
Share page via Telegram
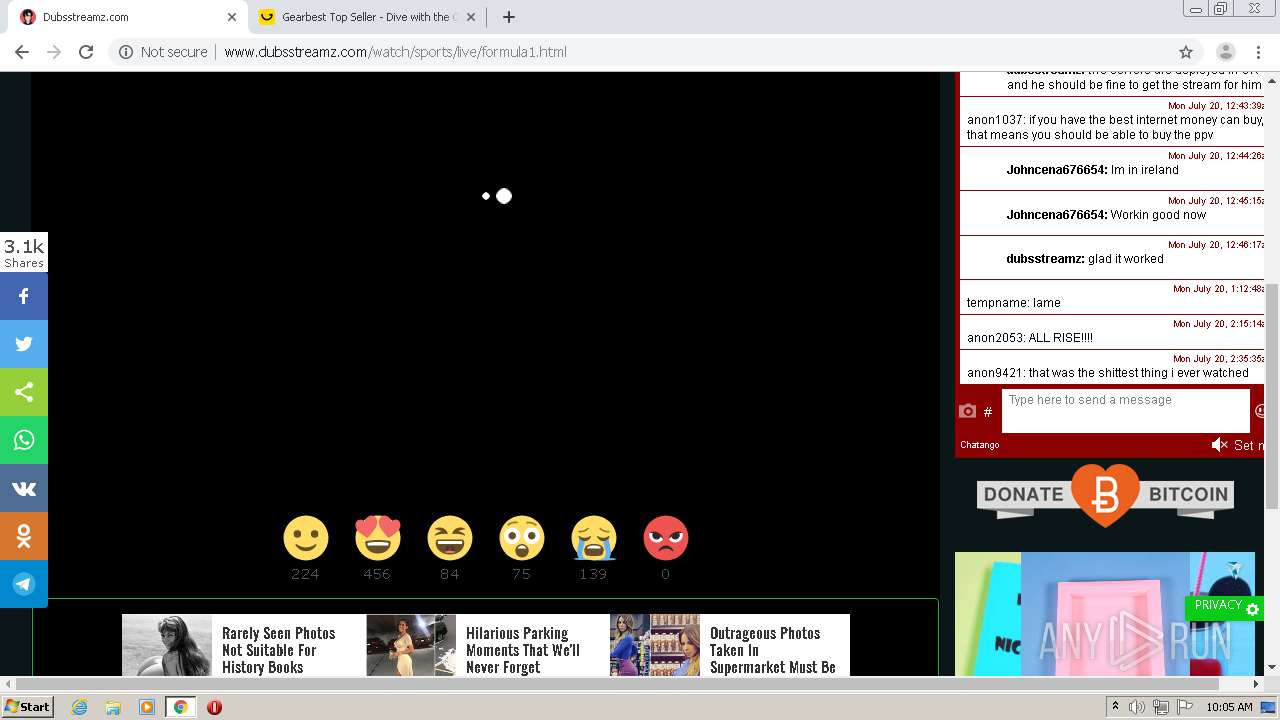pyautogui.click(x=24, y=584)
